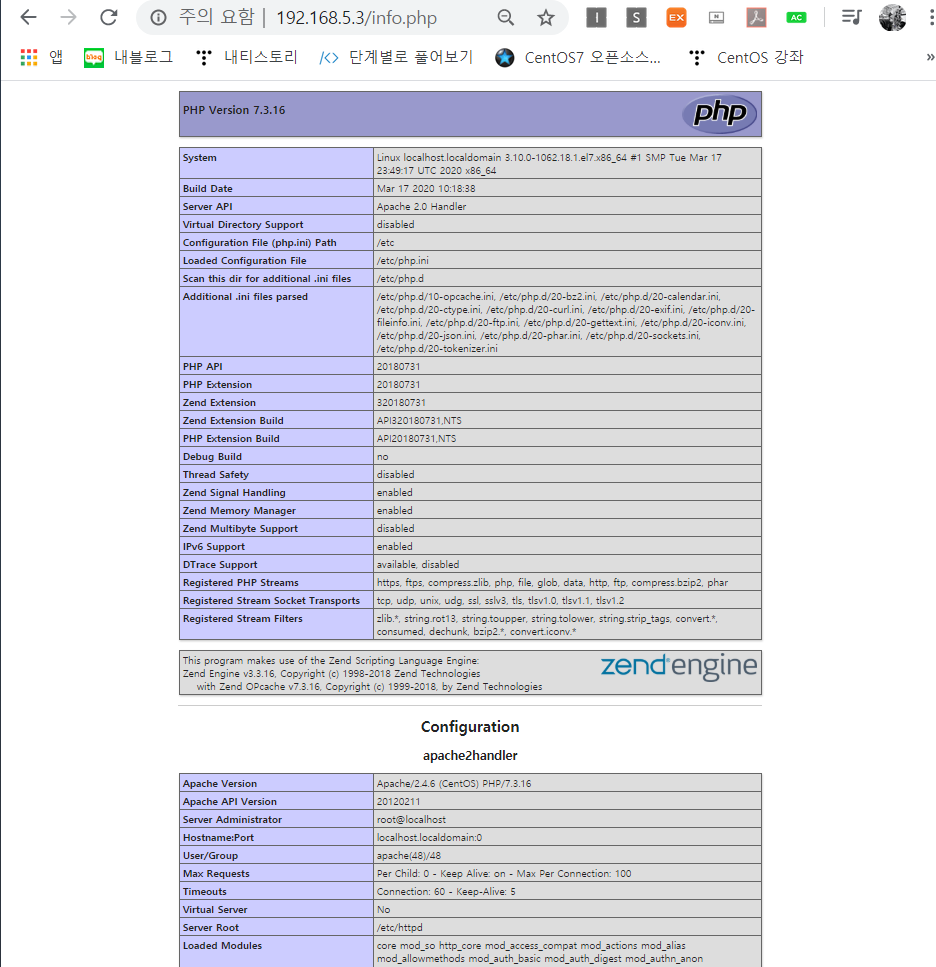
Task: Click 'available, disabled' DTrace value
Action: pyautogui.click(x=418, y=564)
